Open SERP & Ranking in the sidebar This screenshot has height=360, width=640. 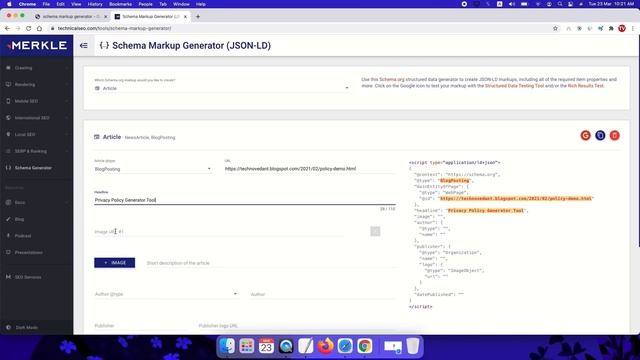pyautogui.click(x=37, y=151)
